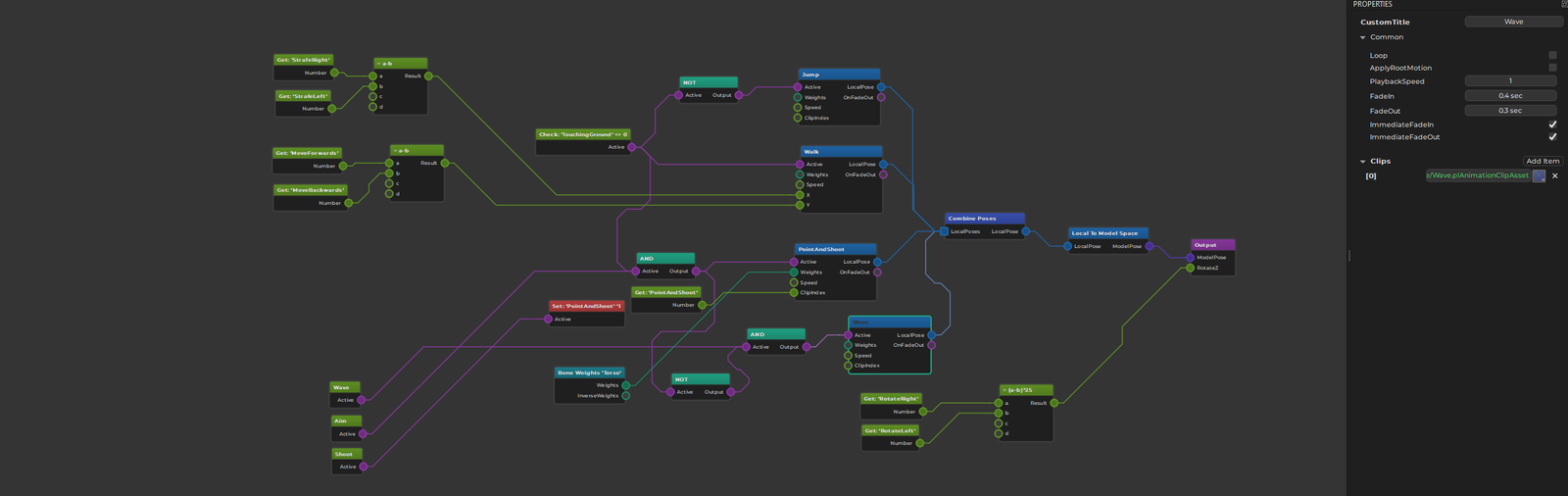
Task: Click the FadeIn 0.4 sec field
Action: click(x=1510, y=96)
